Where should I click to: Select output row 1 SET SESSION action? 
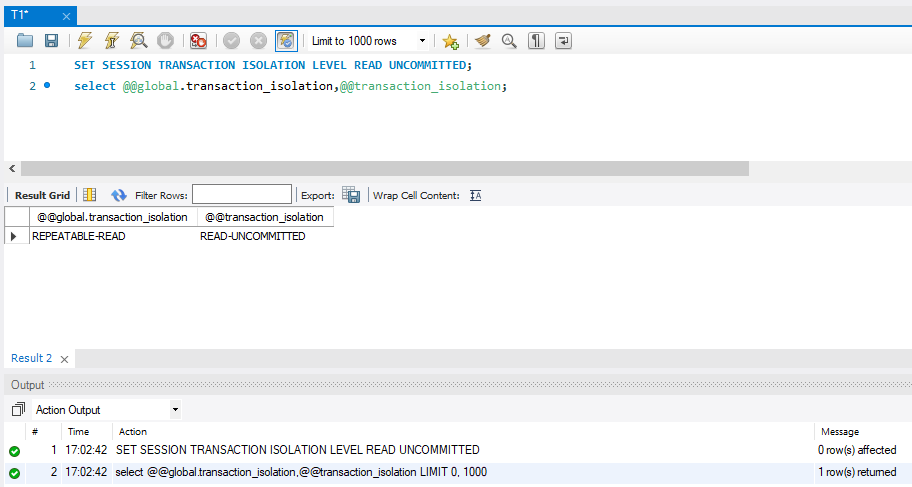298,450
